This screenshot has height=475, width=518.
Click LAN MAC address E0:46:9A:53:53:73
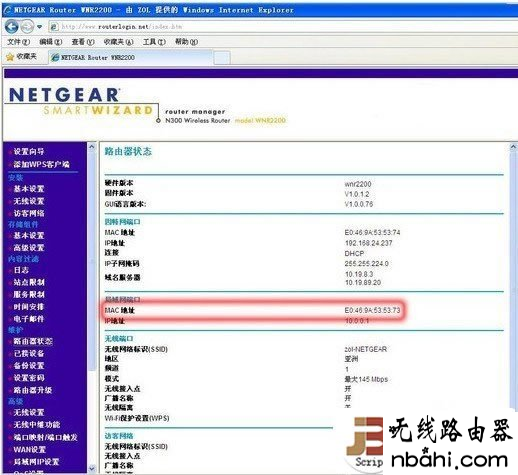(x=372, y=310)
